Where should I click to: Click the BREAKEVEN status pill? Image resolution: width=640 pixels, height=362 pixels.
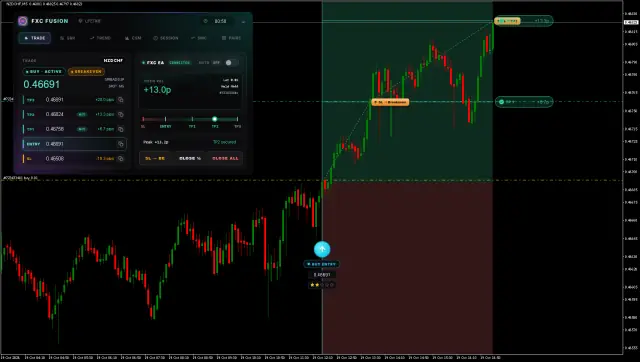click(x=86, y=71)
